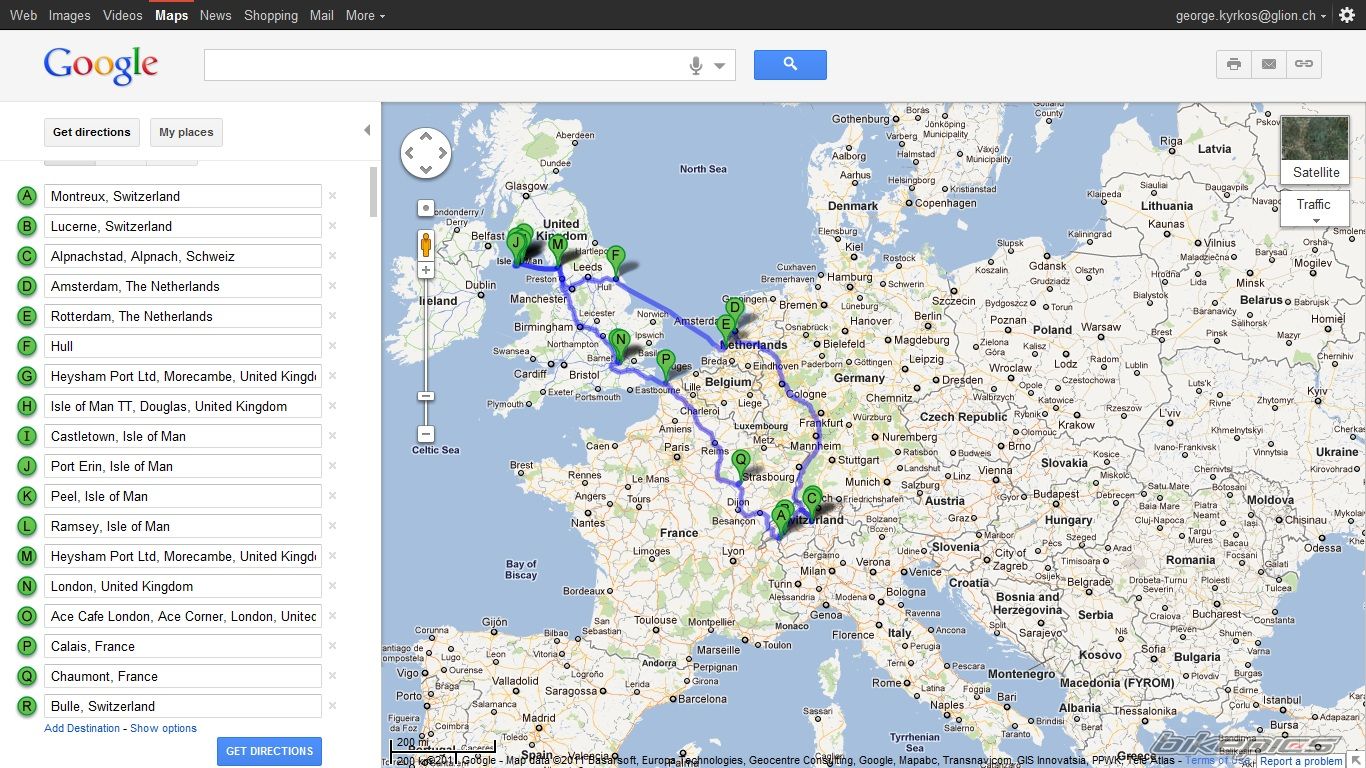This screenshot has height=768, width=1366.
Task: Click green marker R in destination list
Action: (27, 706)
